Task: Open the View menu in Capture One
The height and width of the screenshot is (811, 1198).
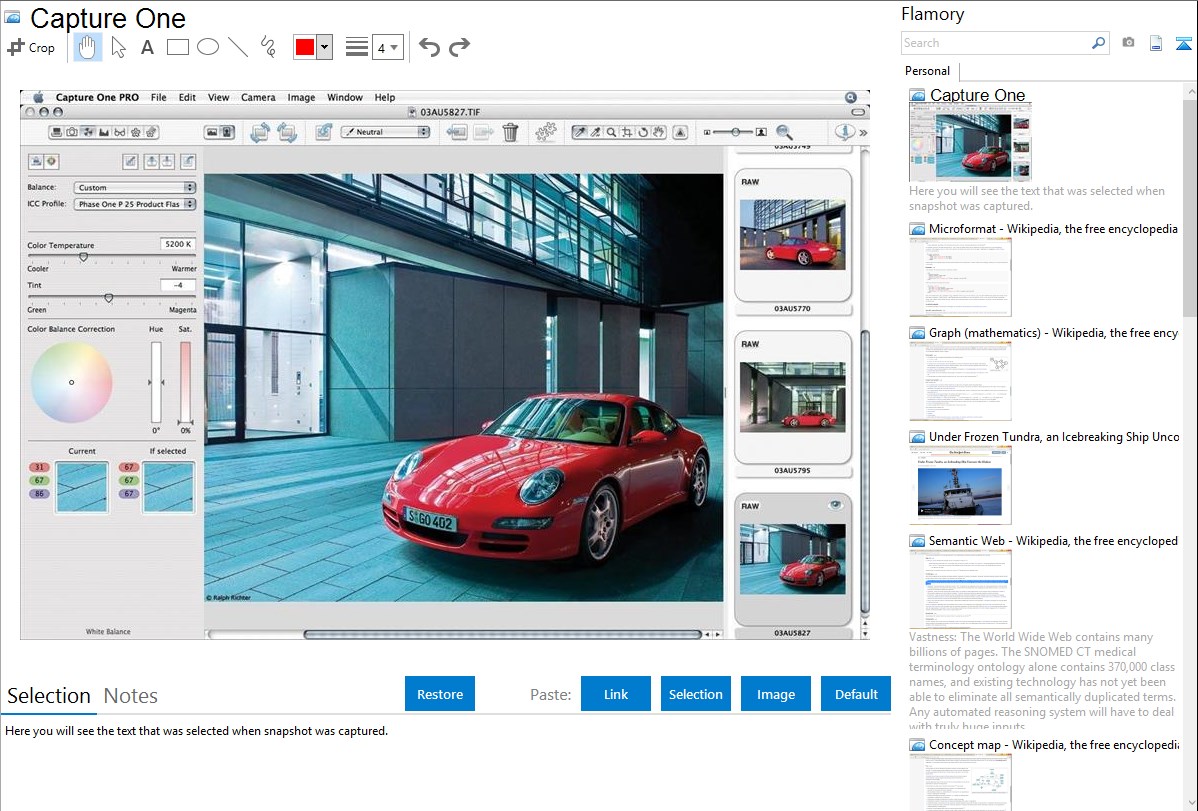Action: [219, 97]
